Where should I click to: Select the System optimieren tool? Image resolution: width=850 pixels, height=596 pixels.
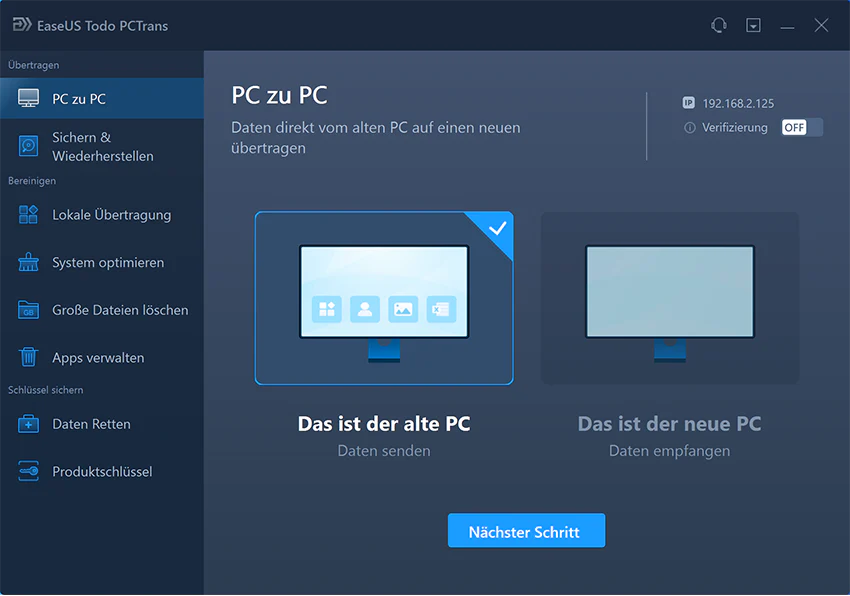pyautogui.click(x=28, y=262)
